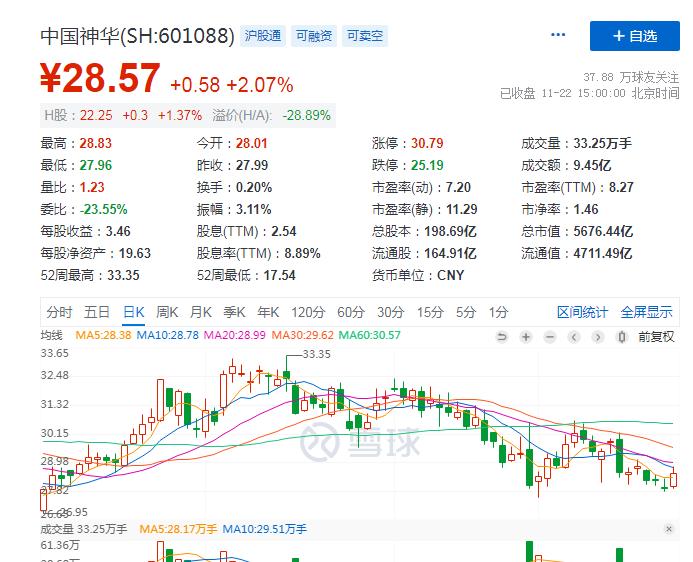Click the chart reset (undo) icon
This screenshot has width=693, height=562.
tap(502, 338)
